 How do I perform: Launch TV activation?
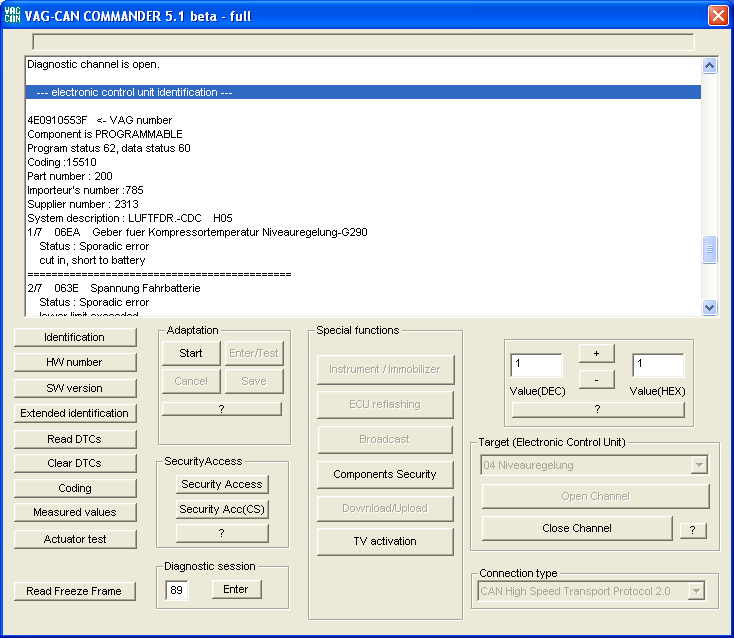(x=385, y=542)
